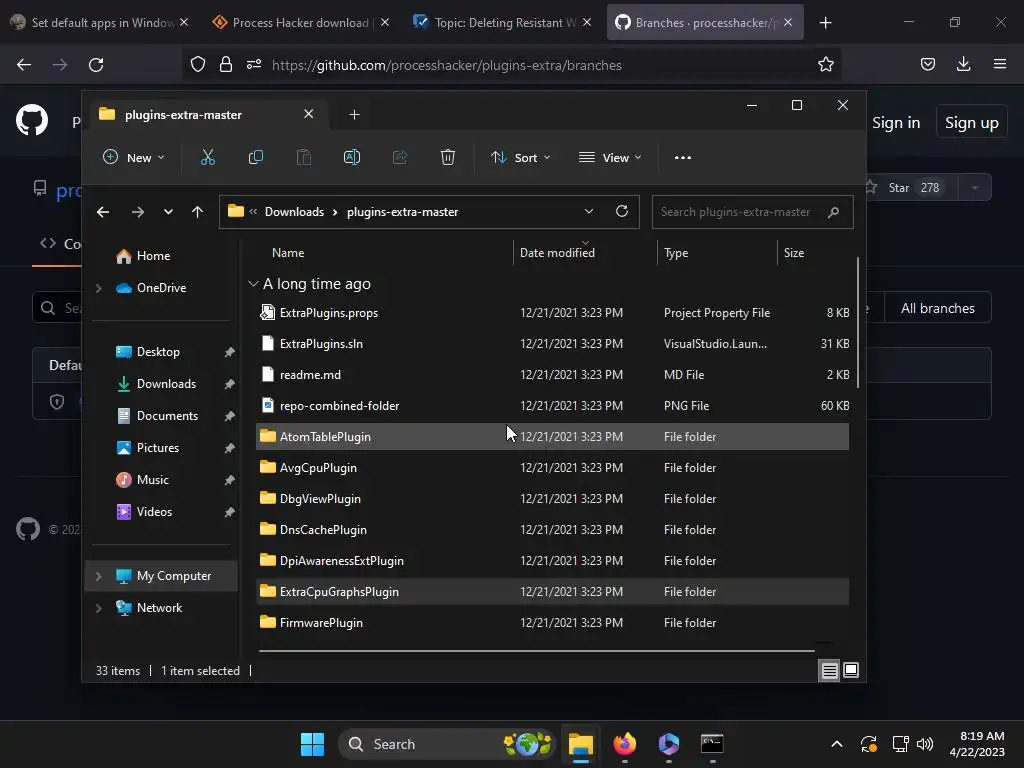Open Firefox application hamburger menu
Viewport: 1024px width, 768px height.
[1000, 64]
